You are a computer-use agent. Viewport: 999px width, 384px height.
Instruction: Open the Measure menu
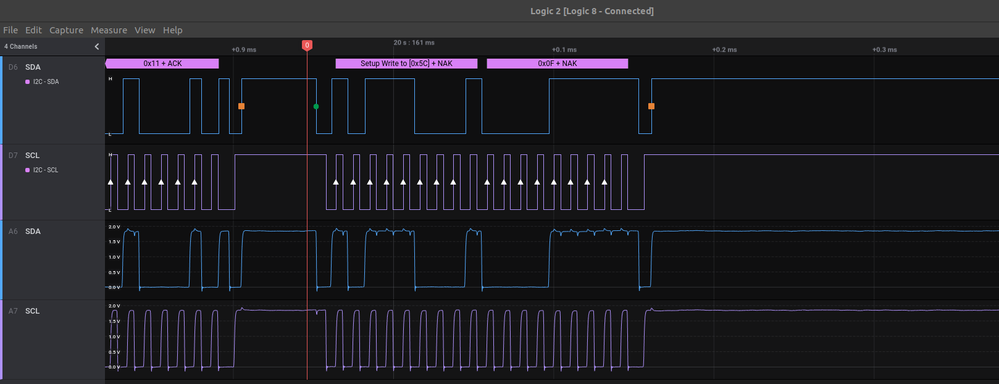108,30
